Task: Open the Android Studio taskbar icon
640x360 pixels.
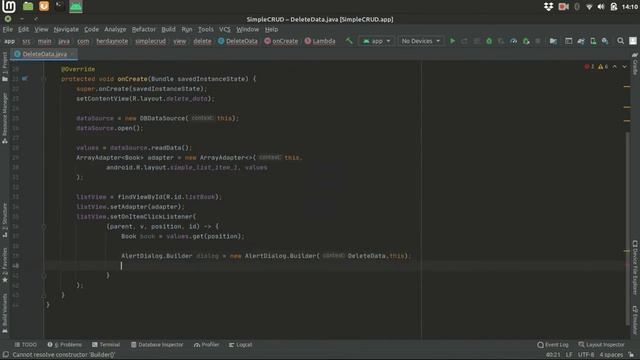Action: point(76,7)
